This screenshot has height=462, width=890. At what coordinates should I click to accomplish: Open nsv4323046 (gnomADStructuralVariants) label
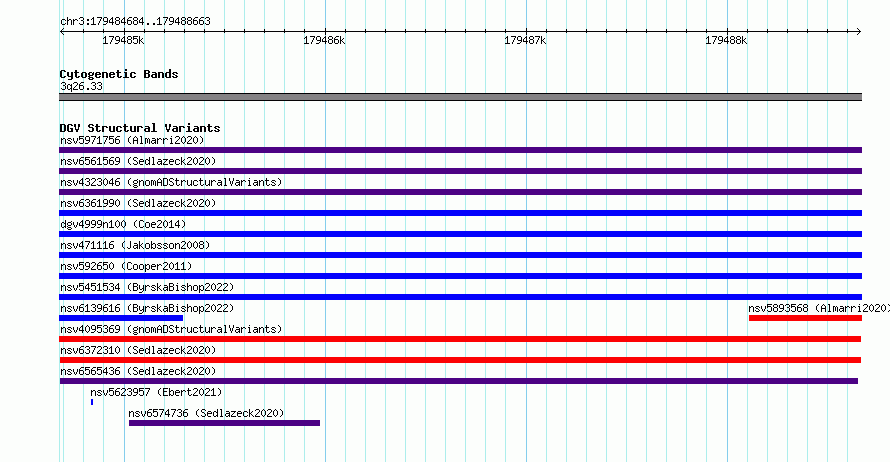point(171,182)
